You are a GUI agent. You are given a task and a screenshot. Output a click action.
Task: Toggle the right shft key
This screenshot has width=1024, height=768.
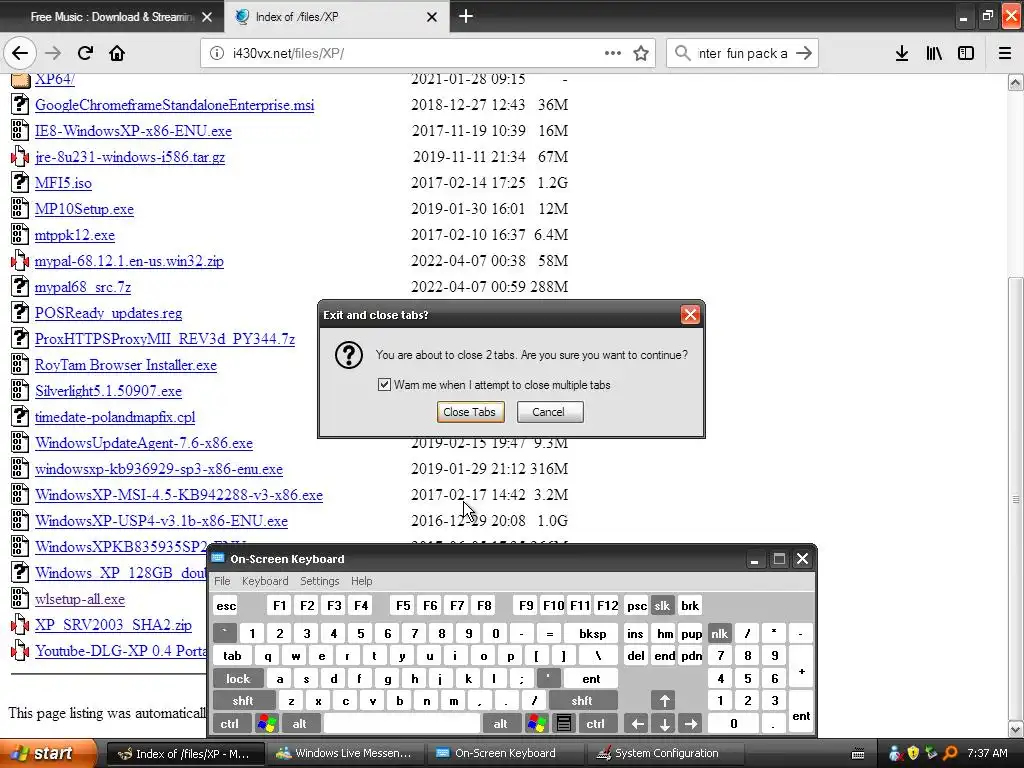coord(582,701)
